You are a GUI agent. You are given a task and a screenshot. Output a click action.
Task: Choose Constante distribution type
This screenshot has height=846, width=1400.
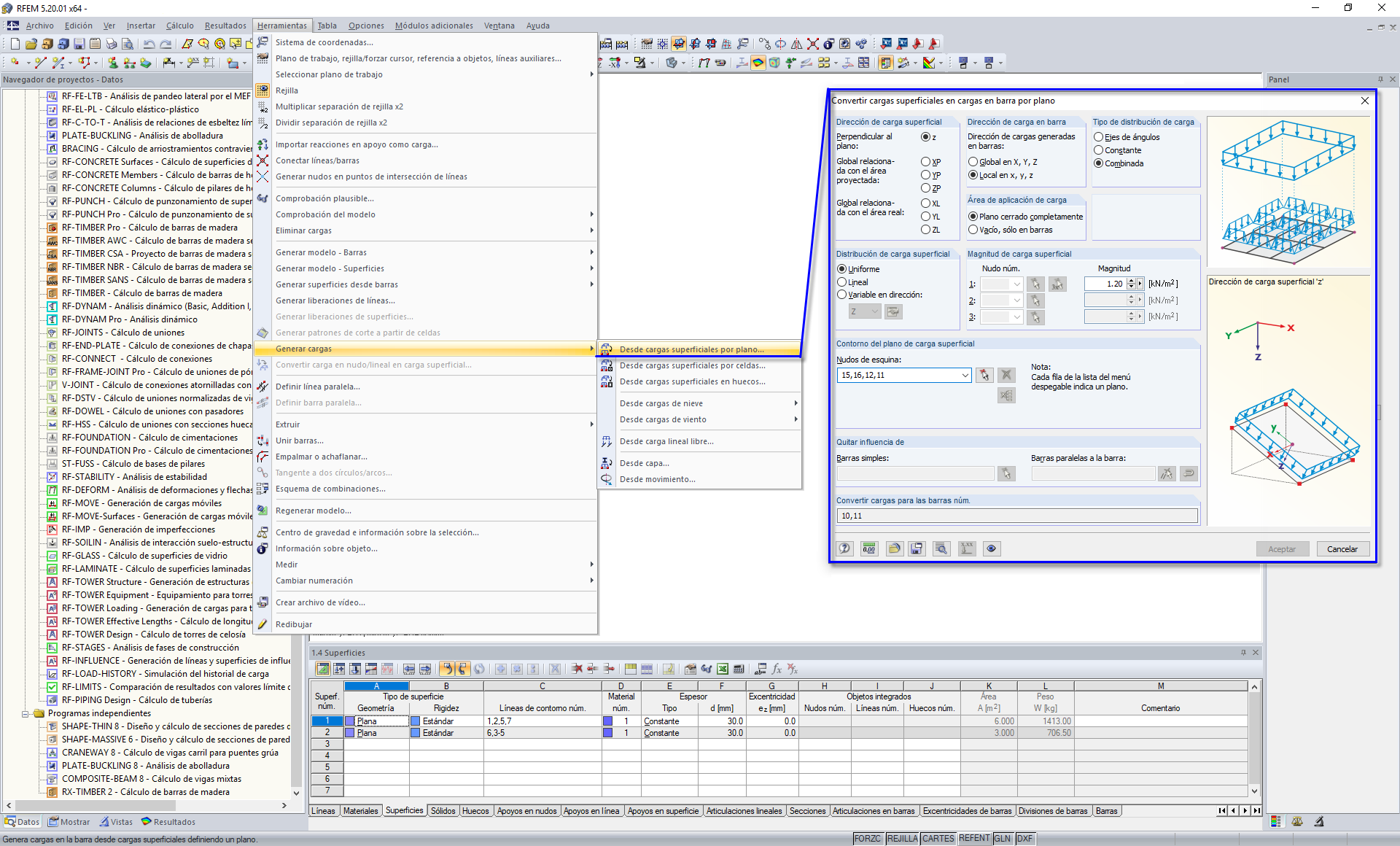click(x=1098, y=150)
